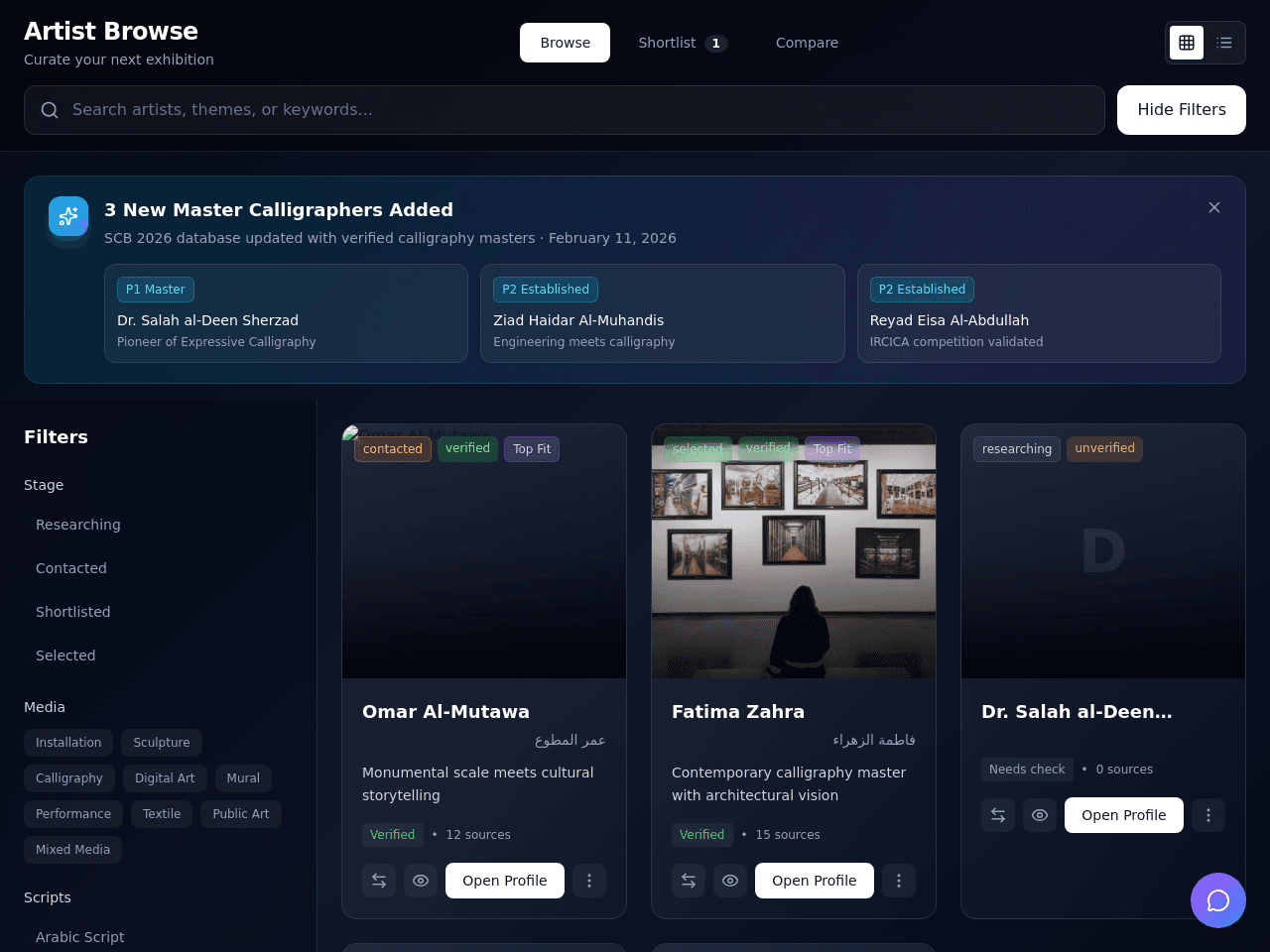The width and height of the screenshot is (1270, 952).
Task: Toggle eye preview on Dr. Salah al-Deen card
Action: [x=1040, y=815]
